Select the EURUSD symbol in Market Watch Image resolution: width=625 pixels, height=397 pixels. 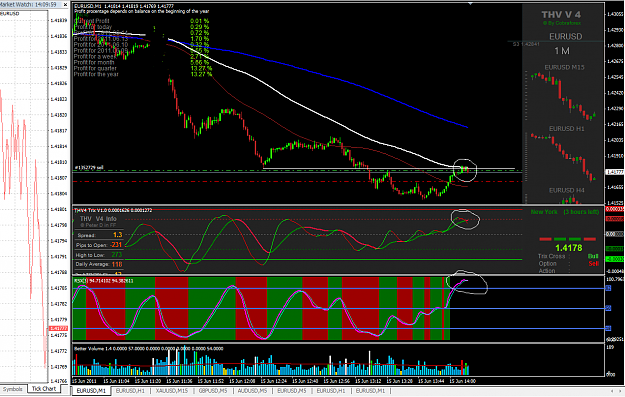point(10,13)
